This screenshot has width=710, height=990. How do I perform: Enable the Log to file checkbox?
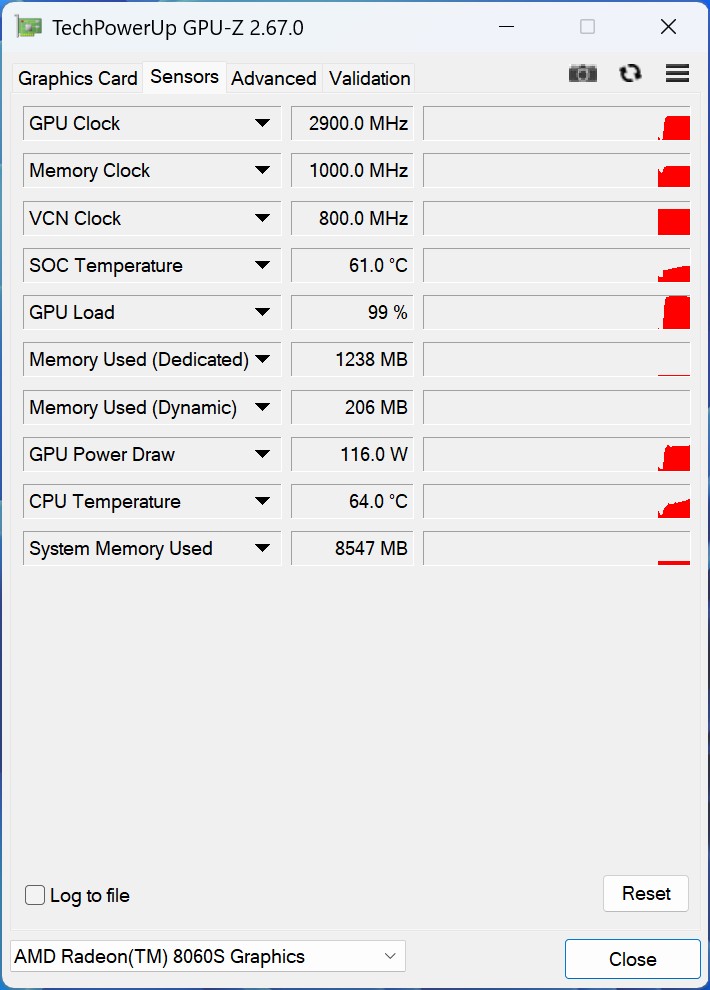click(x=35, y=895)
